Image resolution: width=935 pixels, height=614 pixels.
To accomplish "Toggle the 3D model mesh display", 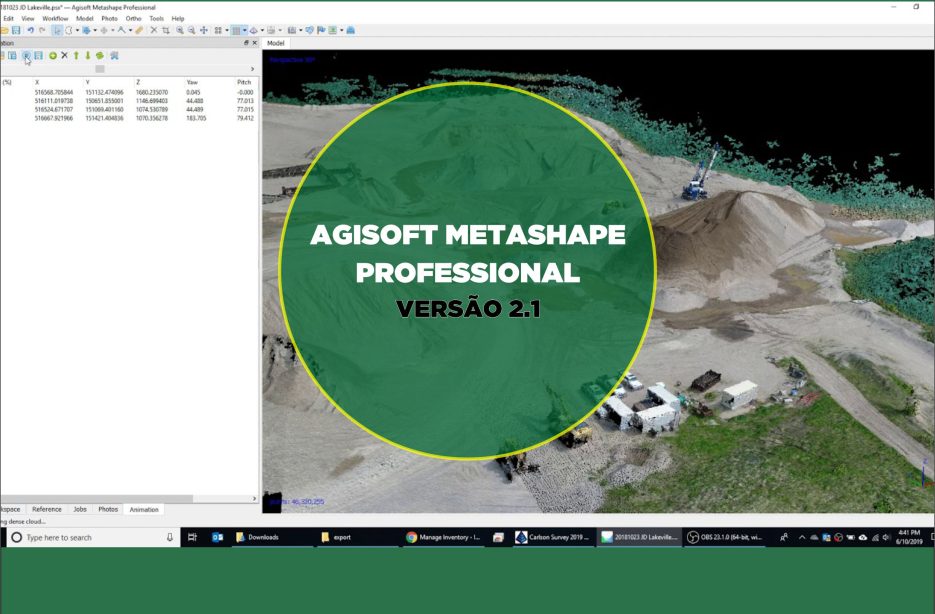I will (253, 30).
